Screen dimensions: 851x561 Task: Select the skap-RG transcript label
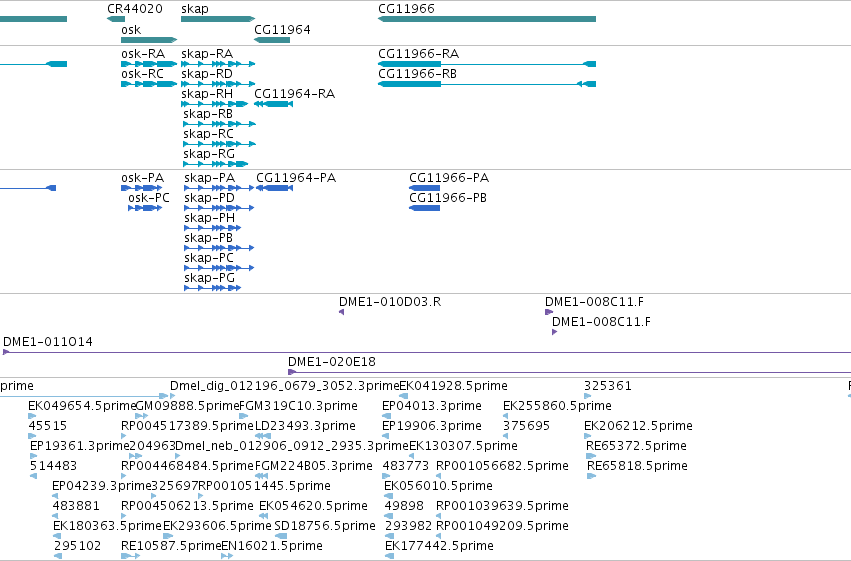pos(209,154)
